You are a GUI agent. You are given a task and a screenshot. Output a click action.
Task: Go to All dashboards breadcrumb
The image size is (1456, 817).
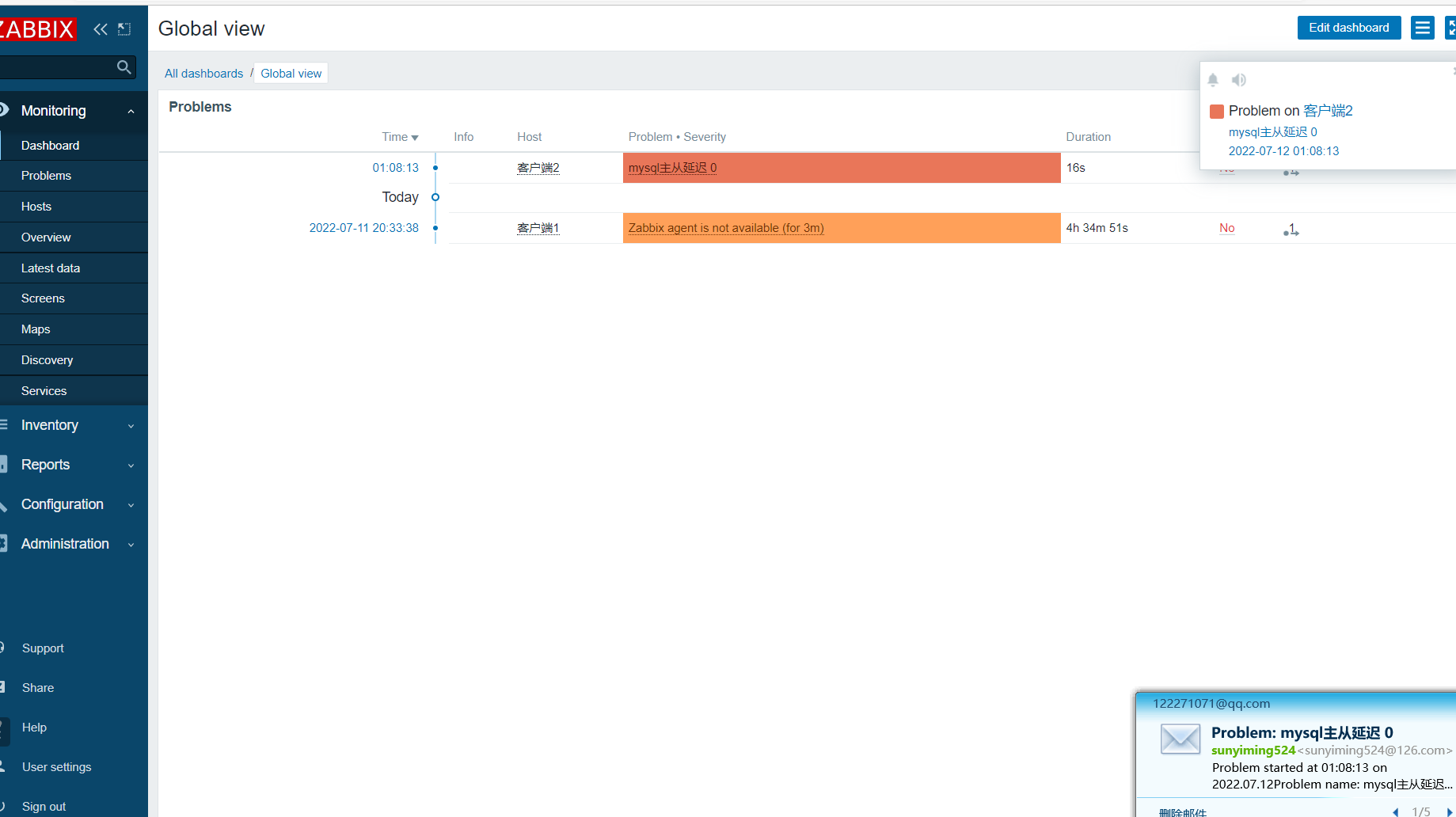click(203, 74)
